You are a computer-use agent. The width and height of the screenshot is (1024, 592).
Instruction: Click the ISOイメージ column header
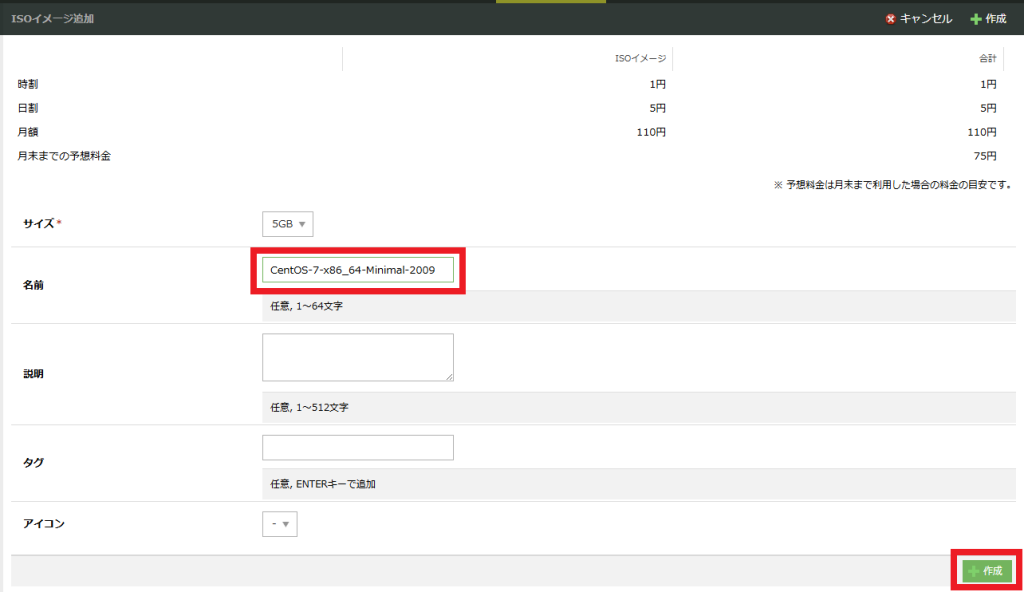click(x=640, y=58)
